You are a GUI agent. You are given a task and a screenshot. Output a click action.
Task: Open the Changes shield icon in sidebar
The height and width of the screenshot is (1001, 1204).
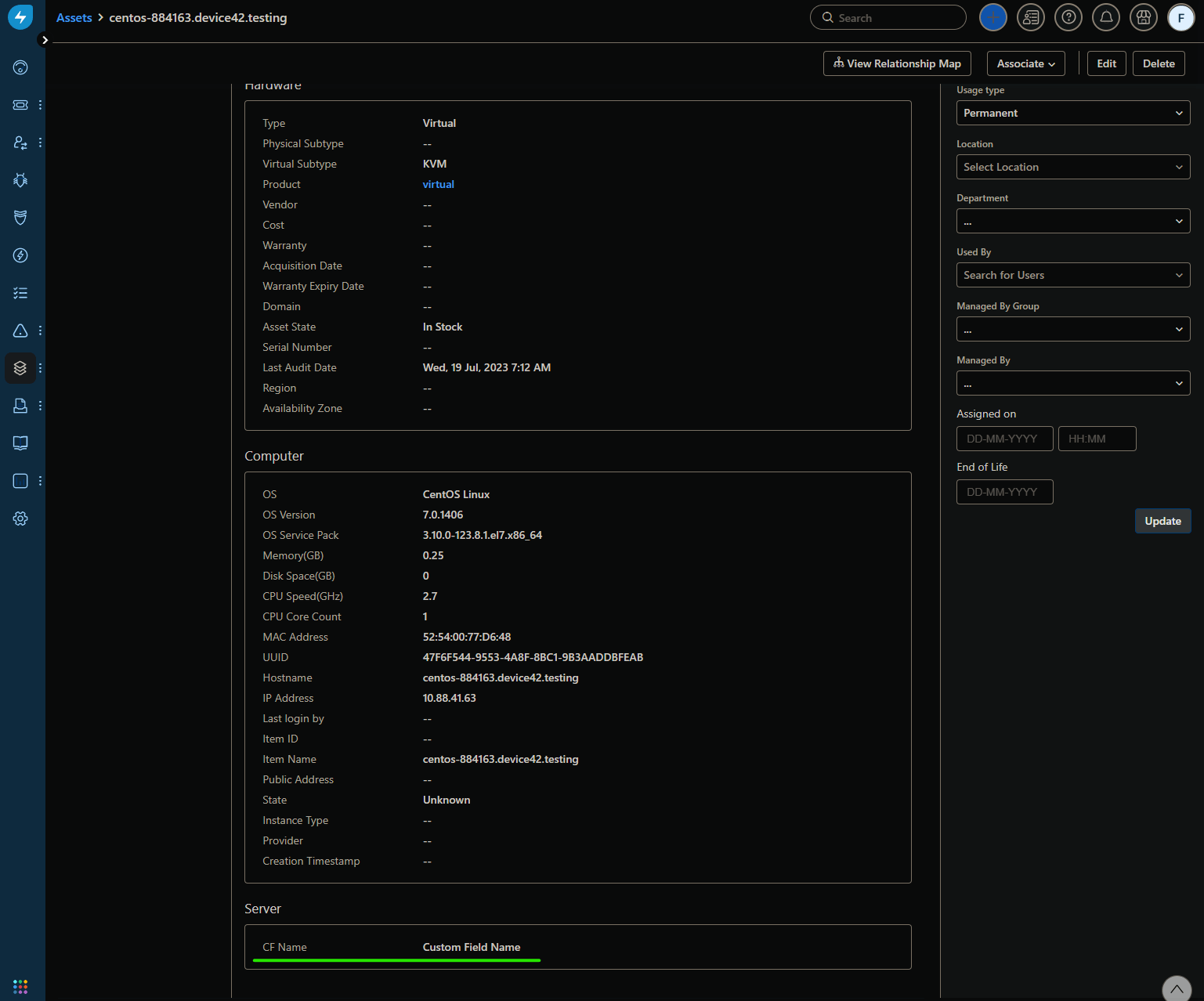[20, 217]
